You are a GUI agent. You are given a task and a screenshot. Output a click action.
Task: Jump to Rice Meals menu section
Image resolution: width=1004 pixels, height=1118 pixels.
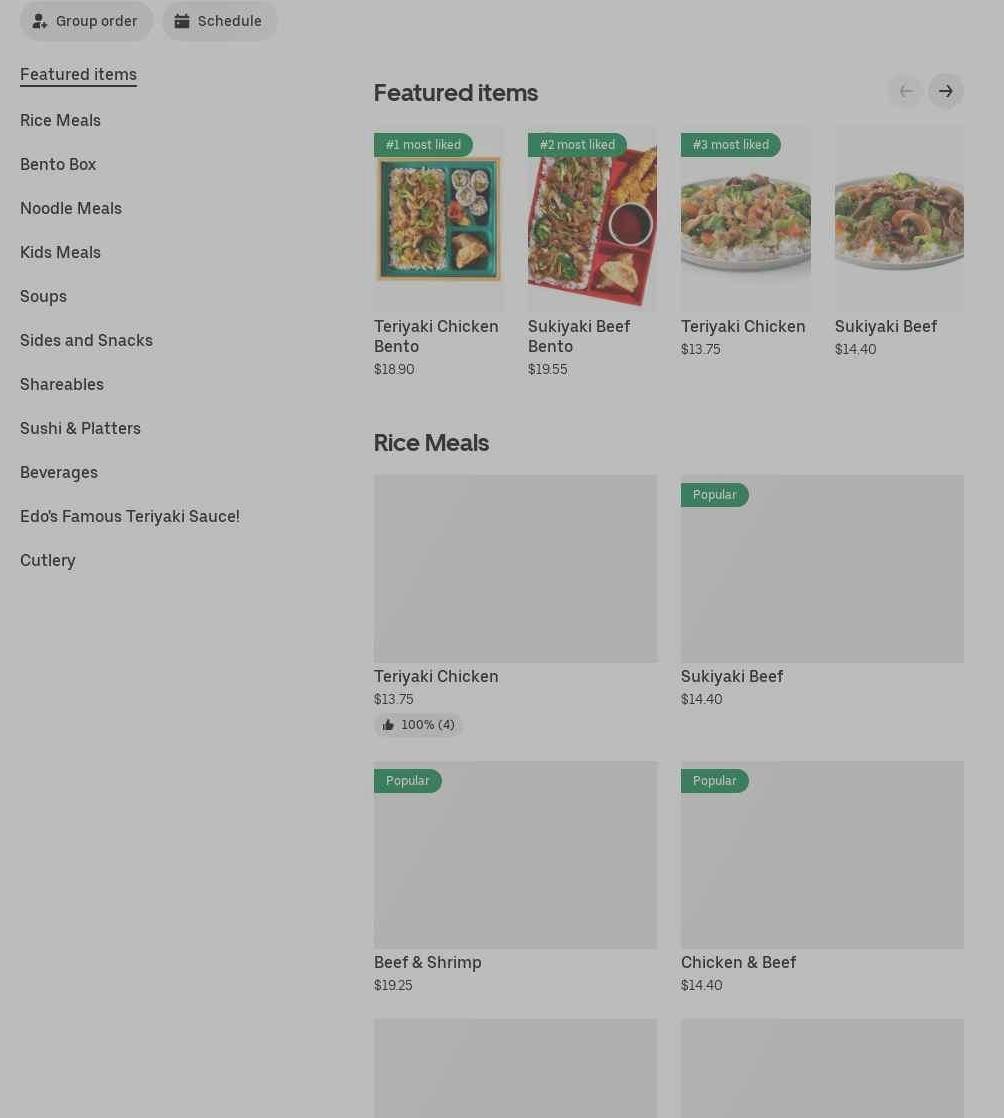pos(60,120)
